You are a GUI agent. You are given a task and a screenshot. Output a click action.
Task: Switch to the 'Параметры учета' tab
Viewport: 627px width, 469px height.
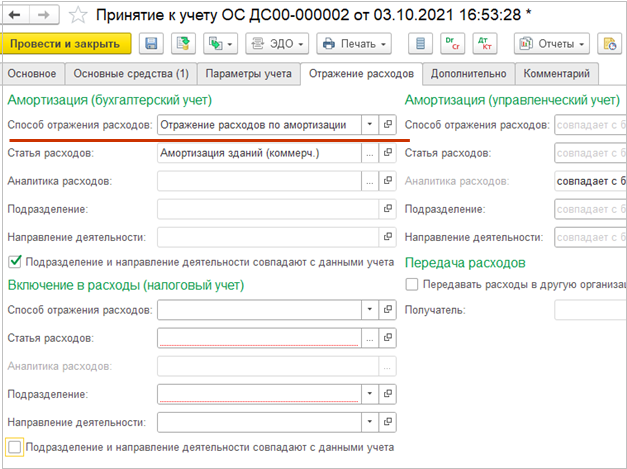point(249,74)
